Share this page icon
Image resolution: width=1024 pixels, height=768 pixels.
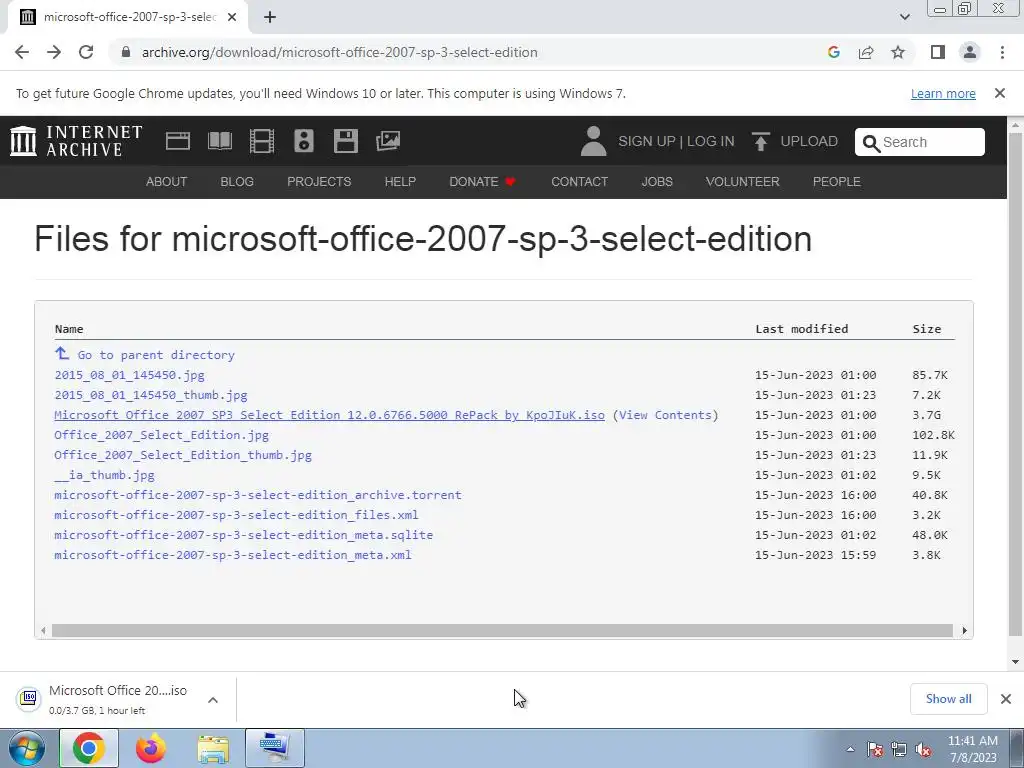click(866, 52)
